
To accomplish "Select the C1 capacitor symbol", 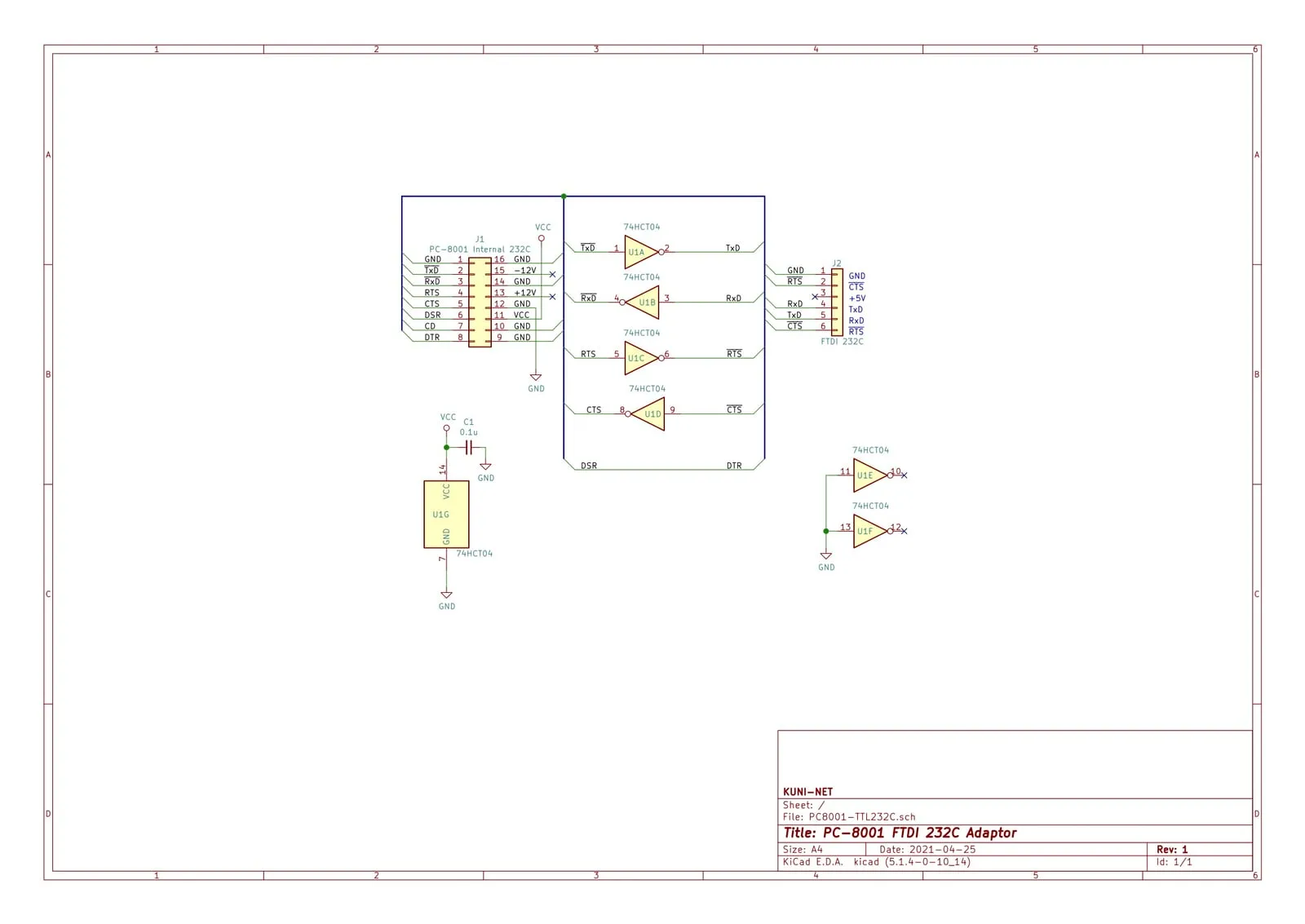I will [468, 447].
